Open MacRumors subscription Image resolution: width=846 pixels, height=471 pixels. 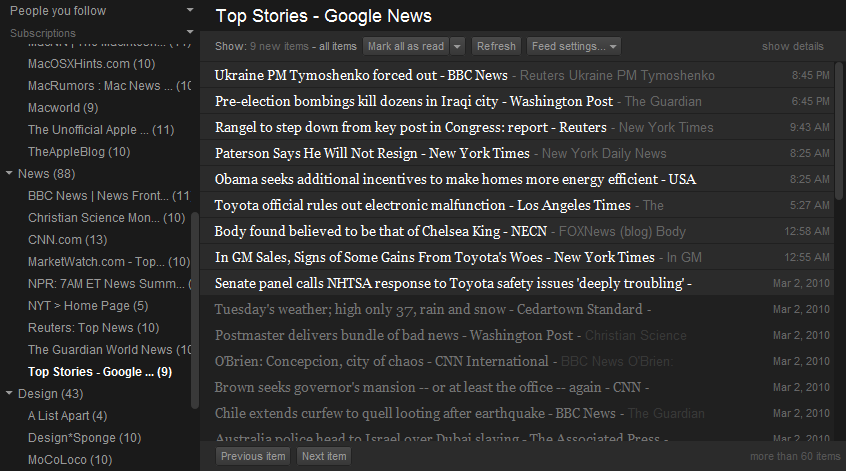[x=110, y=86]
